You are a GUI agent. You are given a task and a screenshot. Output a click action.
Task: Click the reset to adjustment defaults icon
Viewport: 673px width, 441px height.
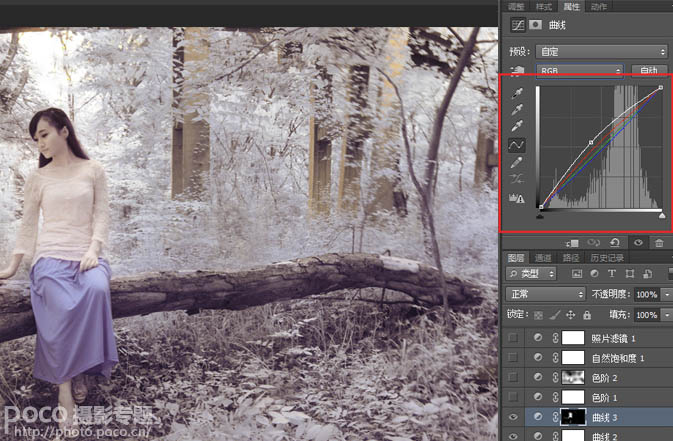(x=615, y=243)
